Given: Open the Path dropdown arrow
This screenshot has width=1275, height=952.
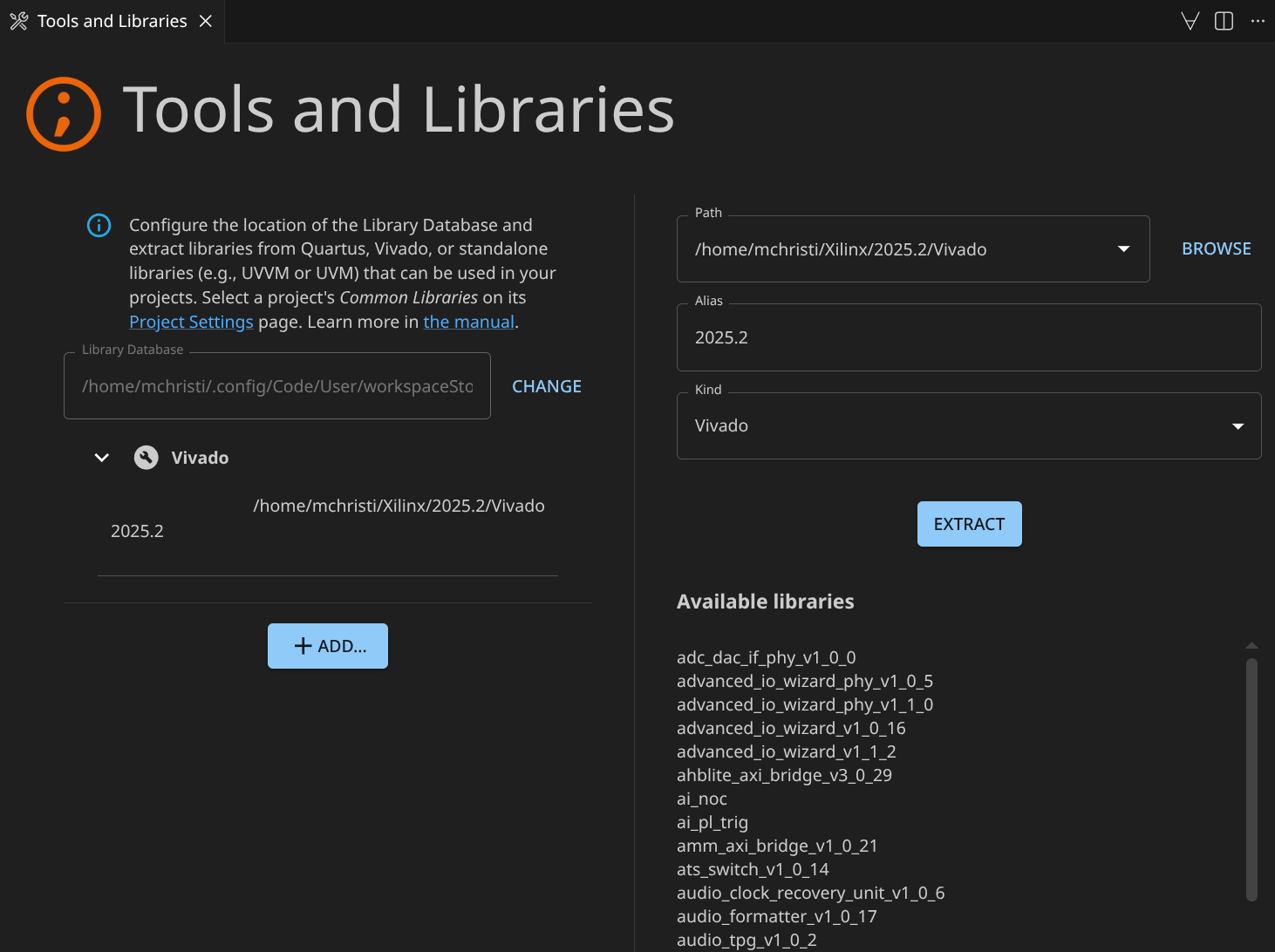Looking at the screenshot, I should point(1123,249).
